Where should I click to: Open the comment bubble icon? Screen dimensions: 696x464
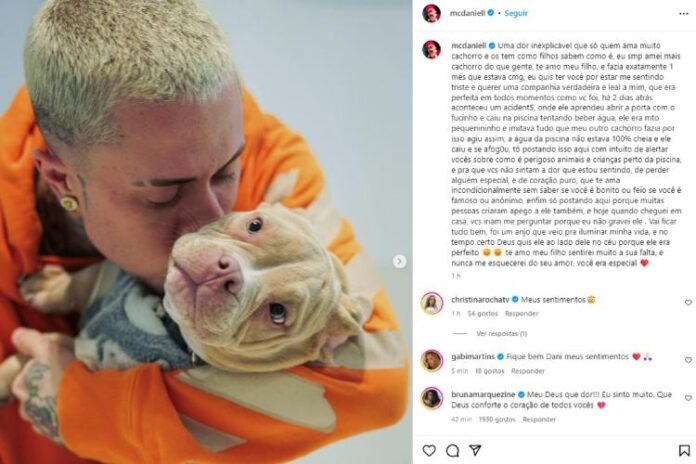tap(452, 450)
